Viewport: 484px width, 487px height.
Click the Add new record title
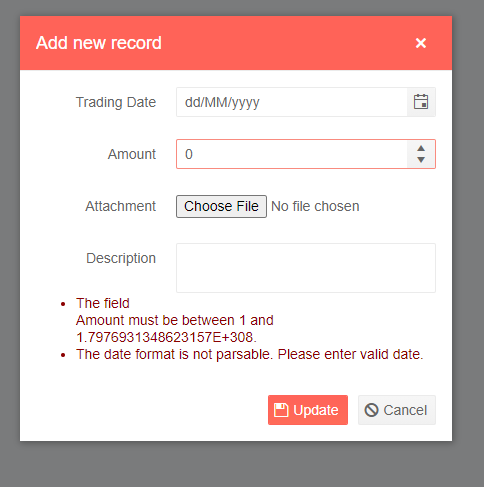[99, 43]
